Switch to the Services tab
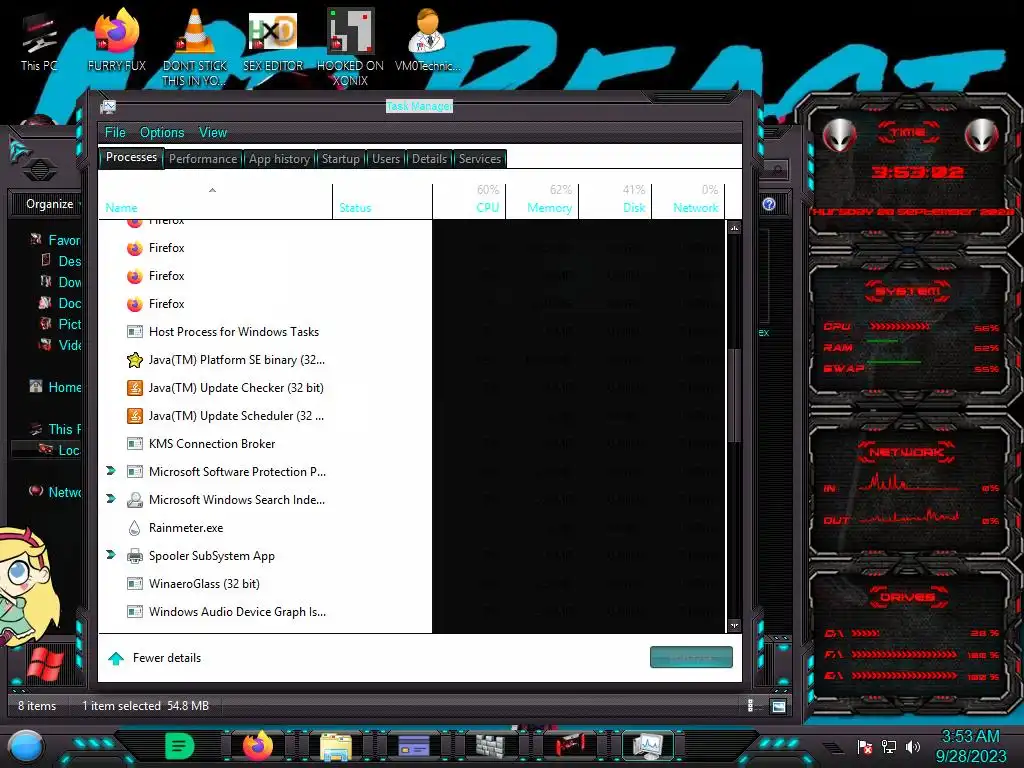The width and height of the screenshot is (1024, 768). [479, 159]
